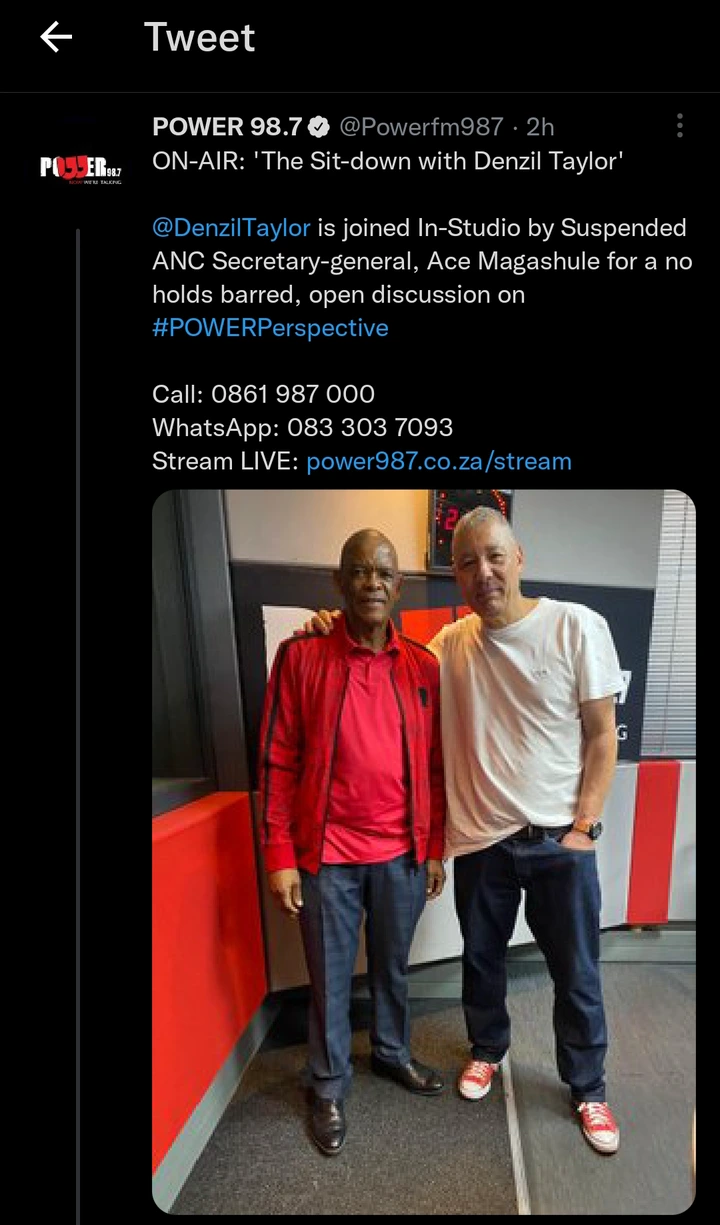This screenshot has height=1225, width=720.
Task: Open the @DenzilTaylor mention
Action: point(231,228)
